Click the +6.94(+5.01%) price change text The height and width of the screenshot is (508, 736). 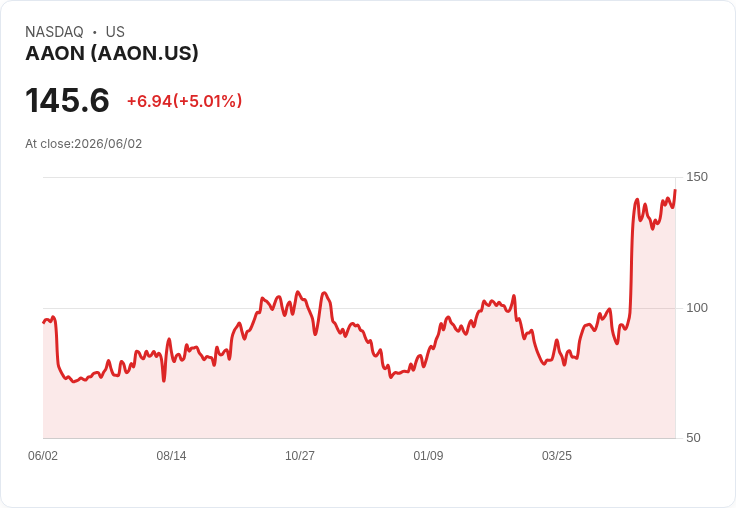pyautogui.click(x=184, y=101)
